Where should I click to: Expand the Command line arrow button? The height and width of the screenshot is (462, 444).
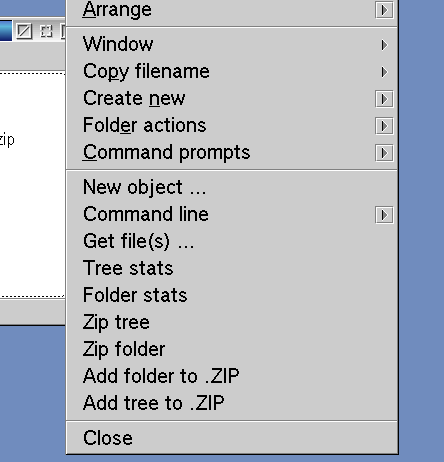[384, 215]
